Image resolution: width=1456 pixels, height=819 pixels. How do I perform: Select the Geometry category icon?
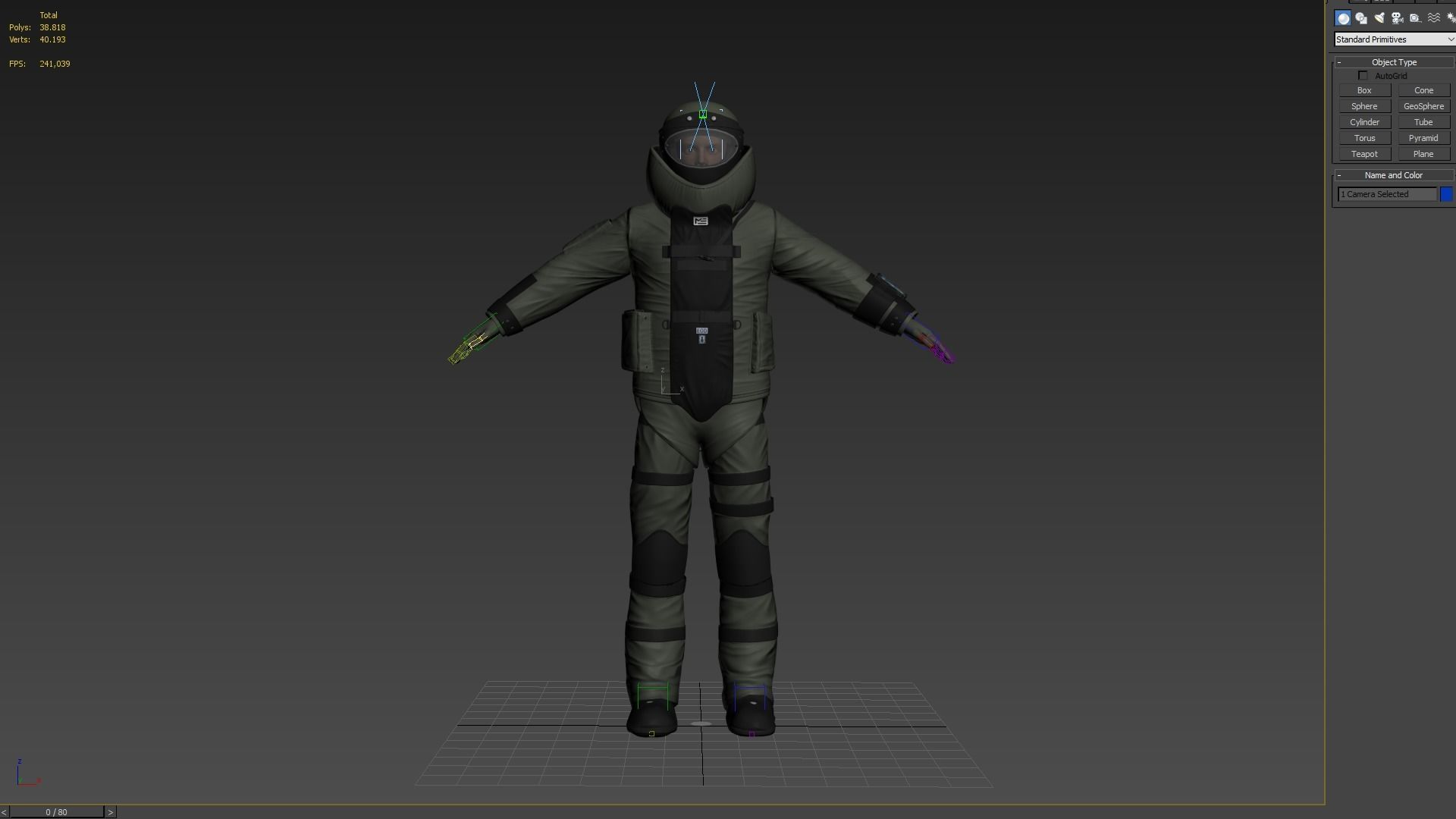1343,18
